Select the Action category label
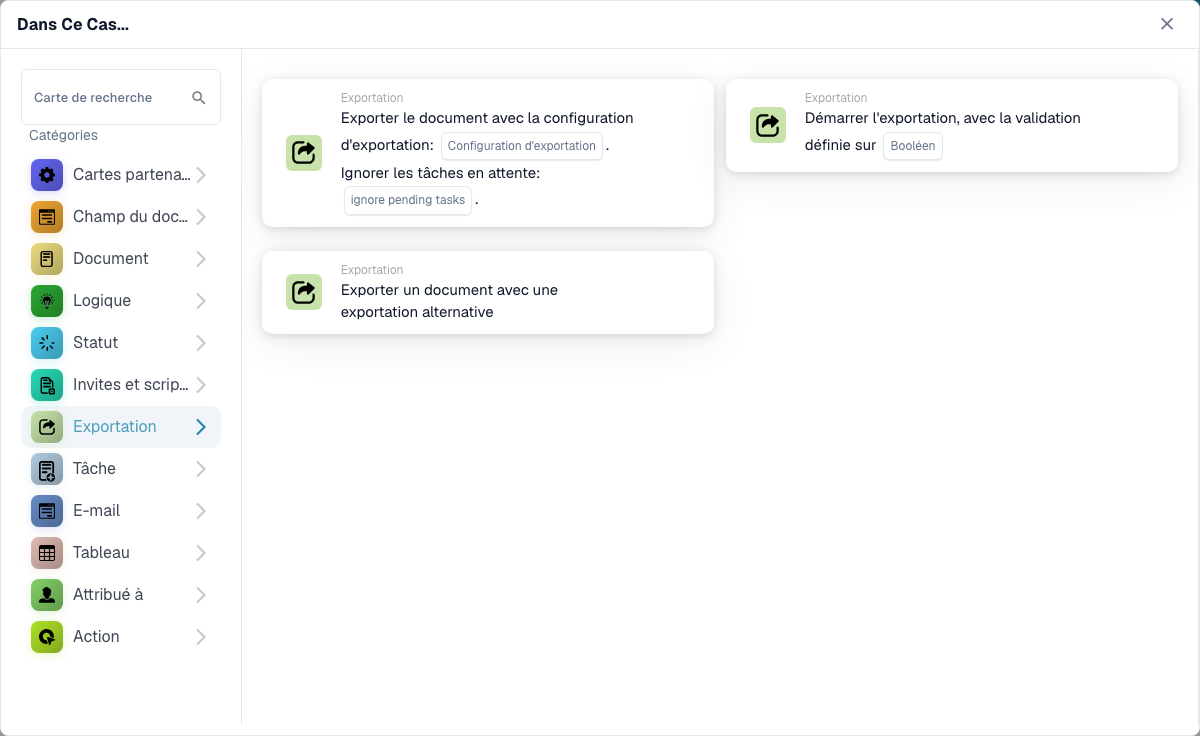The image size is (1200, 736). coord(97,637)
